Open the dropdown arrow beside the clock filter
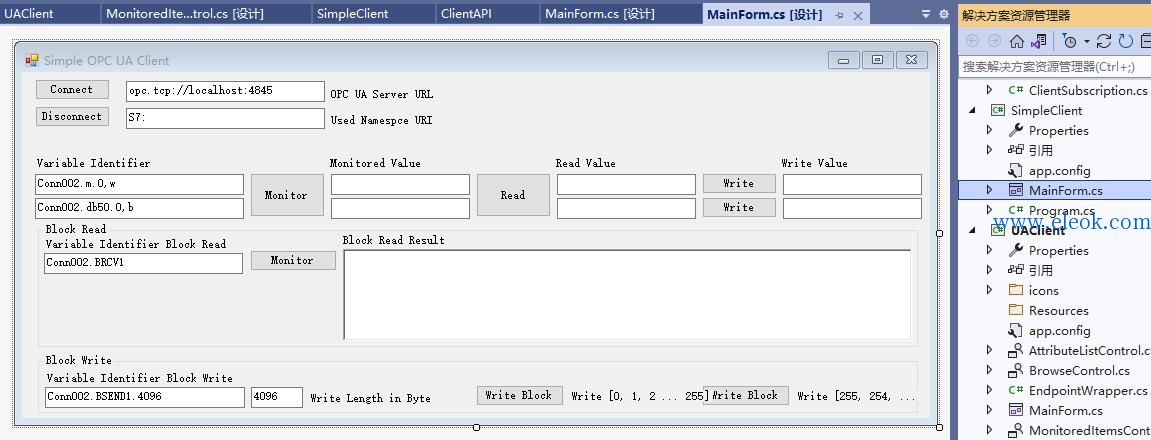 click(x=1086, y=42)
